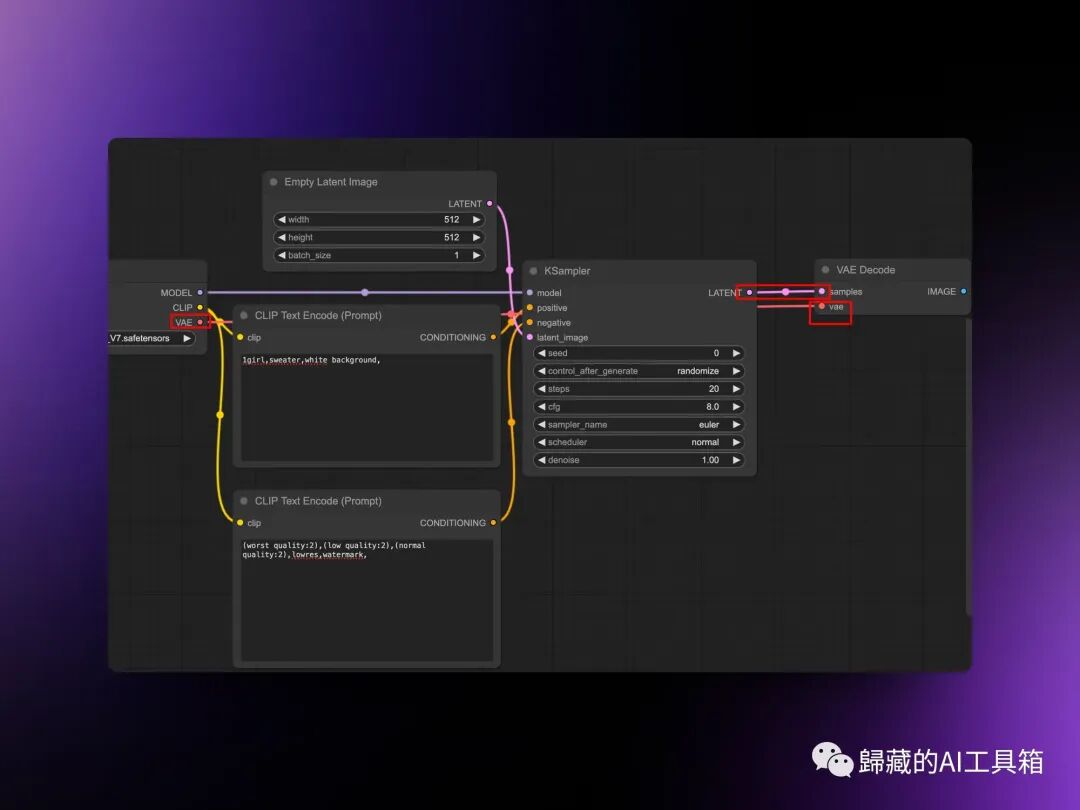Collapse the Empty Latent Image node dot
The width and height of the screenshot is (1080, 810).
pos(273,182)
